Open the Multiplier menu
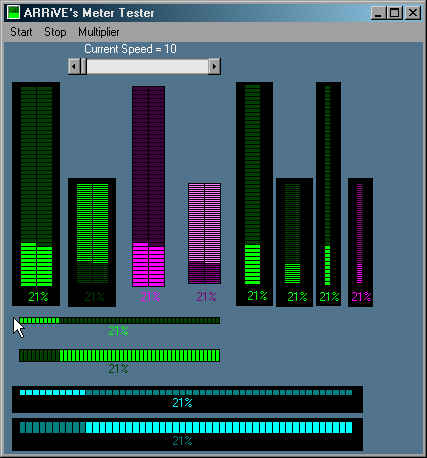Image resolution: width=427 pixels, height=458 pixels. [x=99, y=32]
